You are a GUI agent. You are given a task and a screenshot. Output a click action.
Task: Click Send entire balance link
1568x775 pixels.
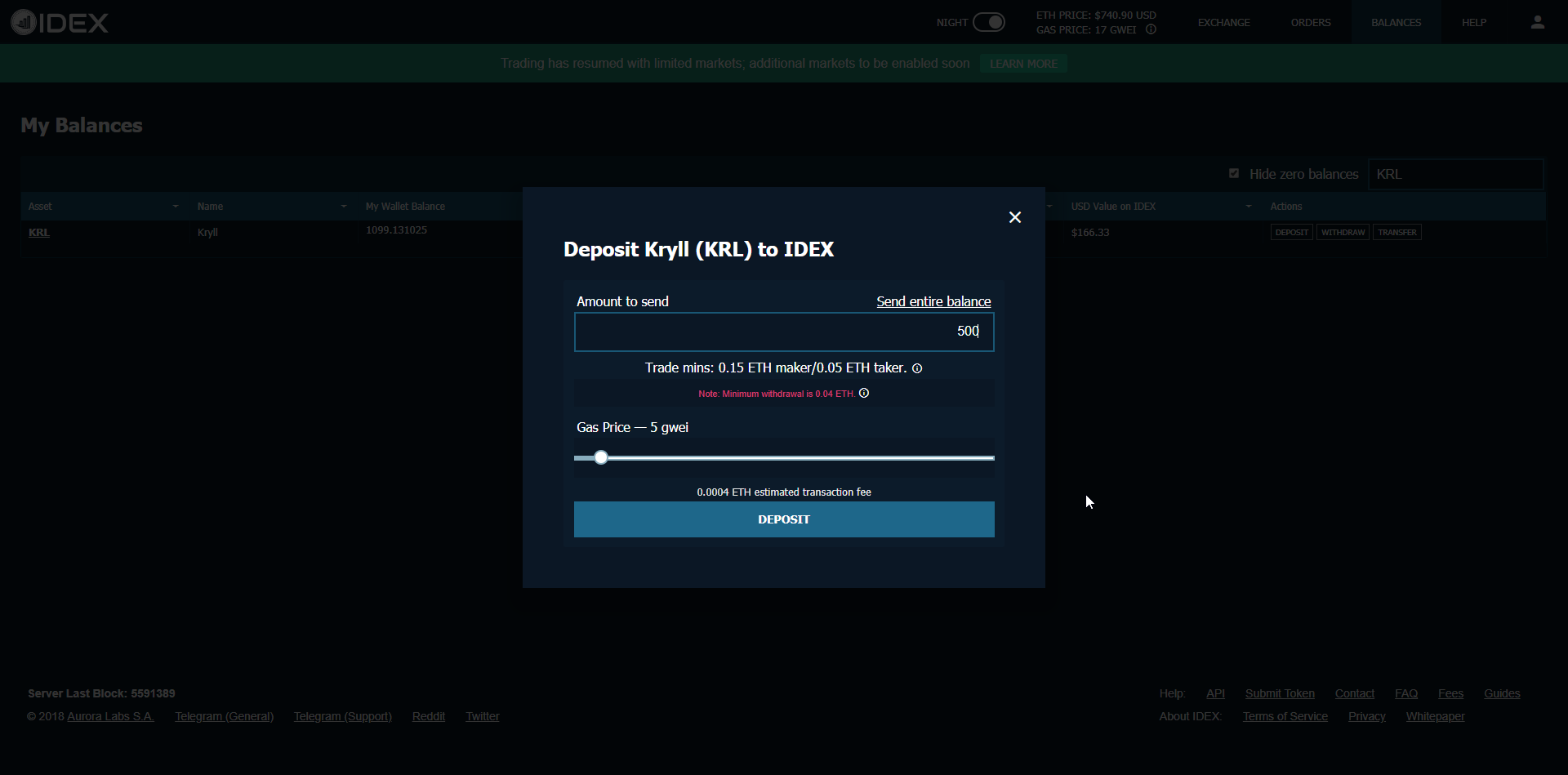(x=933, y=301)
